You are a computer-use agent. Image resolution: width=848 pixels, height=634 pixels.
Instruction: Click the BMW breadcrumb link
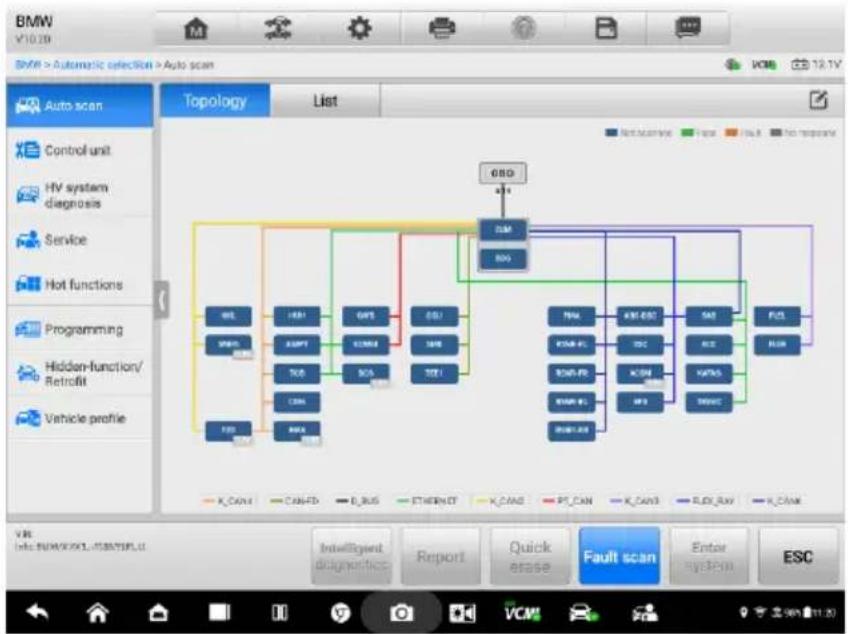tap(28, 65)
